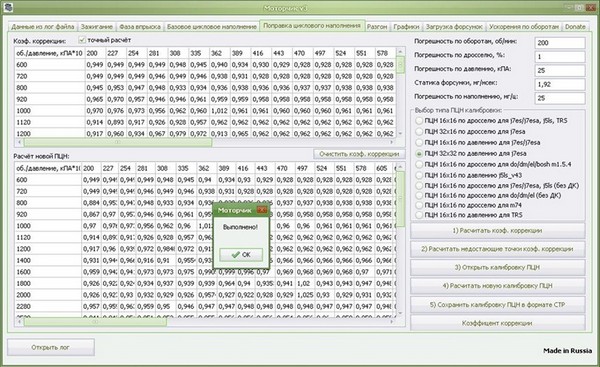Open the Поправка циклового наполнения tab
This screenshot has height=367, width=600.
[312, 26]
